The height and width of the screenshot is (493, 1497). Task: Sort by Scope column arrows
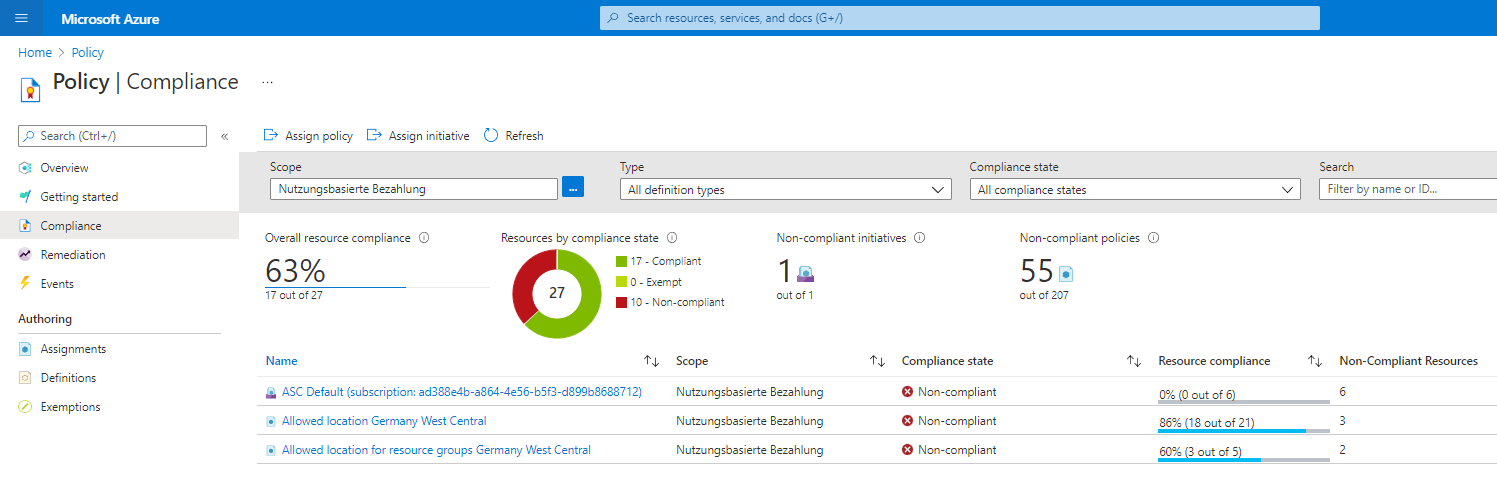click(878, 361)
